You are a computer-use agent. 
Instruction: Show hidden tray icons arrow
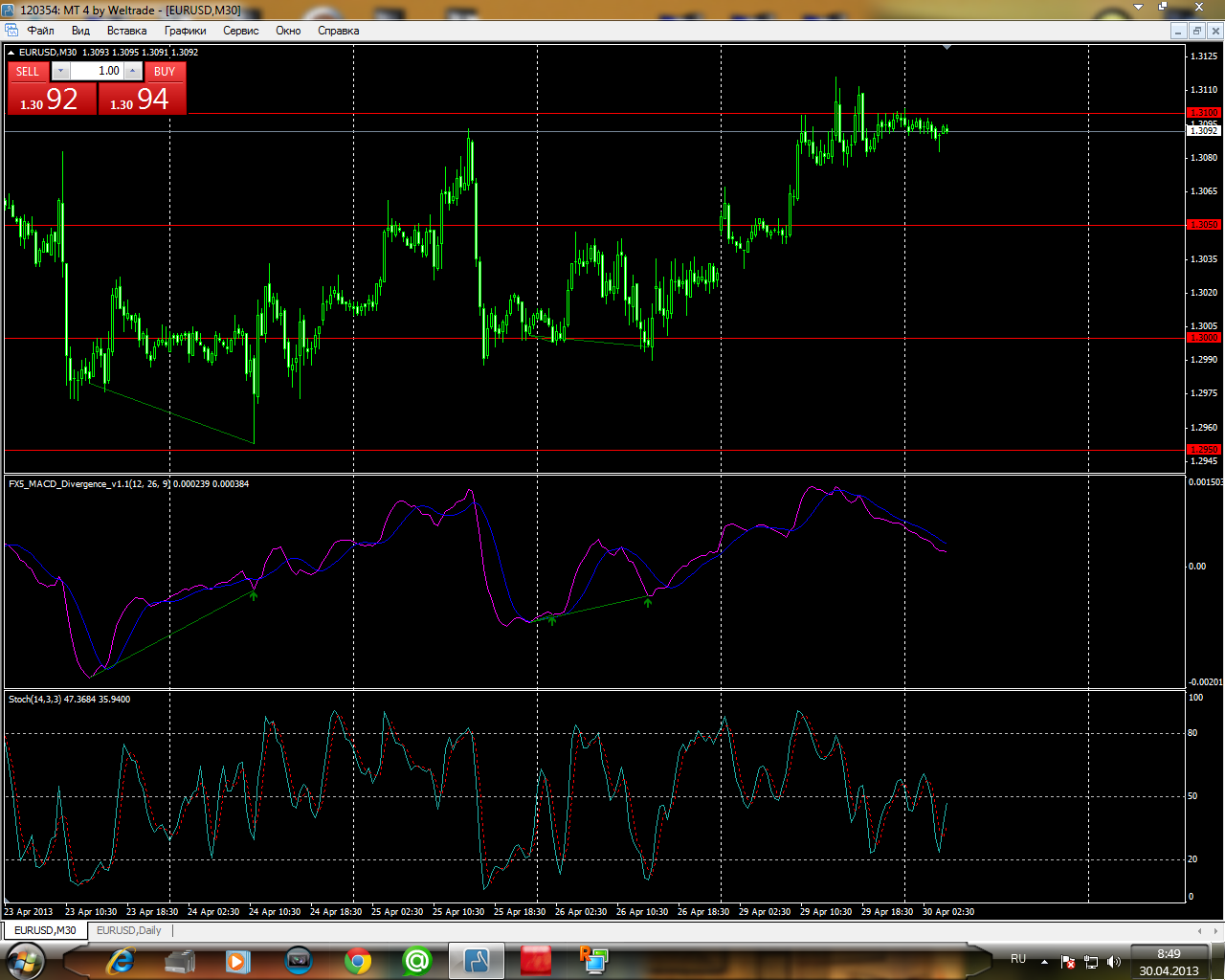coord(1044,961)
